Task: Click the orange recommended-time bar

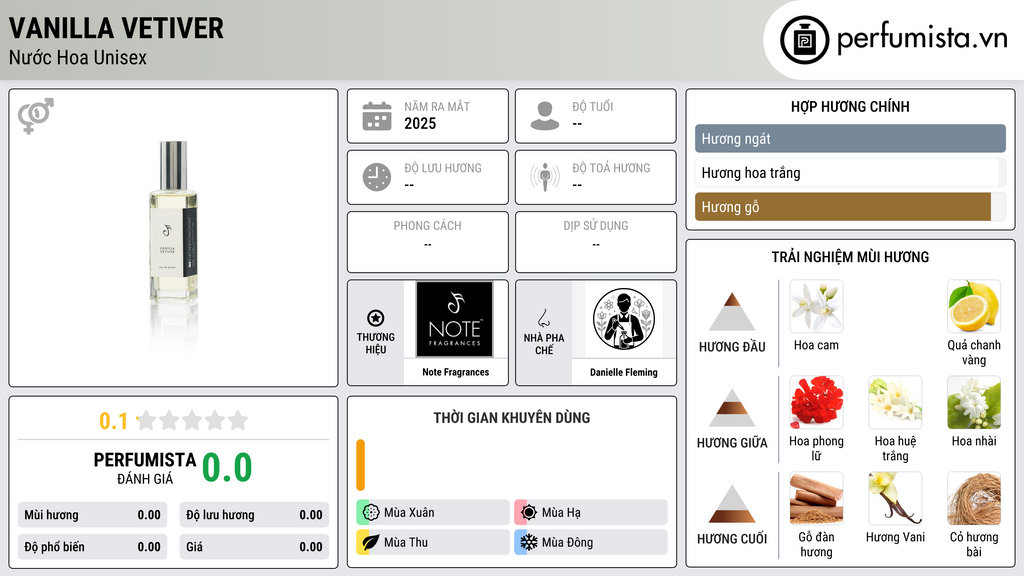Action: [x=360, y=465]
